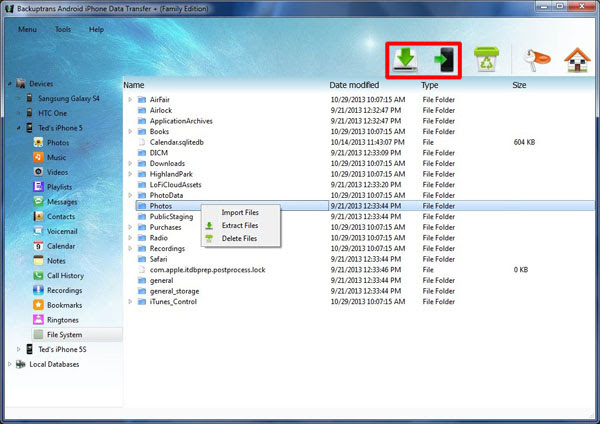Click the house home toolbar icon
Image resolution: width=600 pixels, height=424 pixels.
[577, 59]
